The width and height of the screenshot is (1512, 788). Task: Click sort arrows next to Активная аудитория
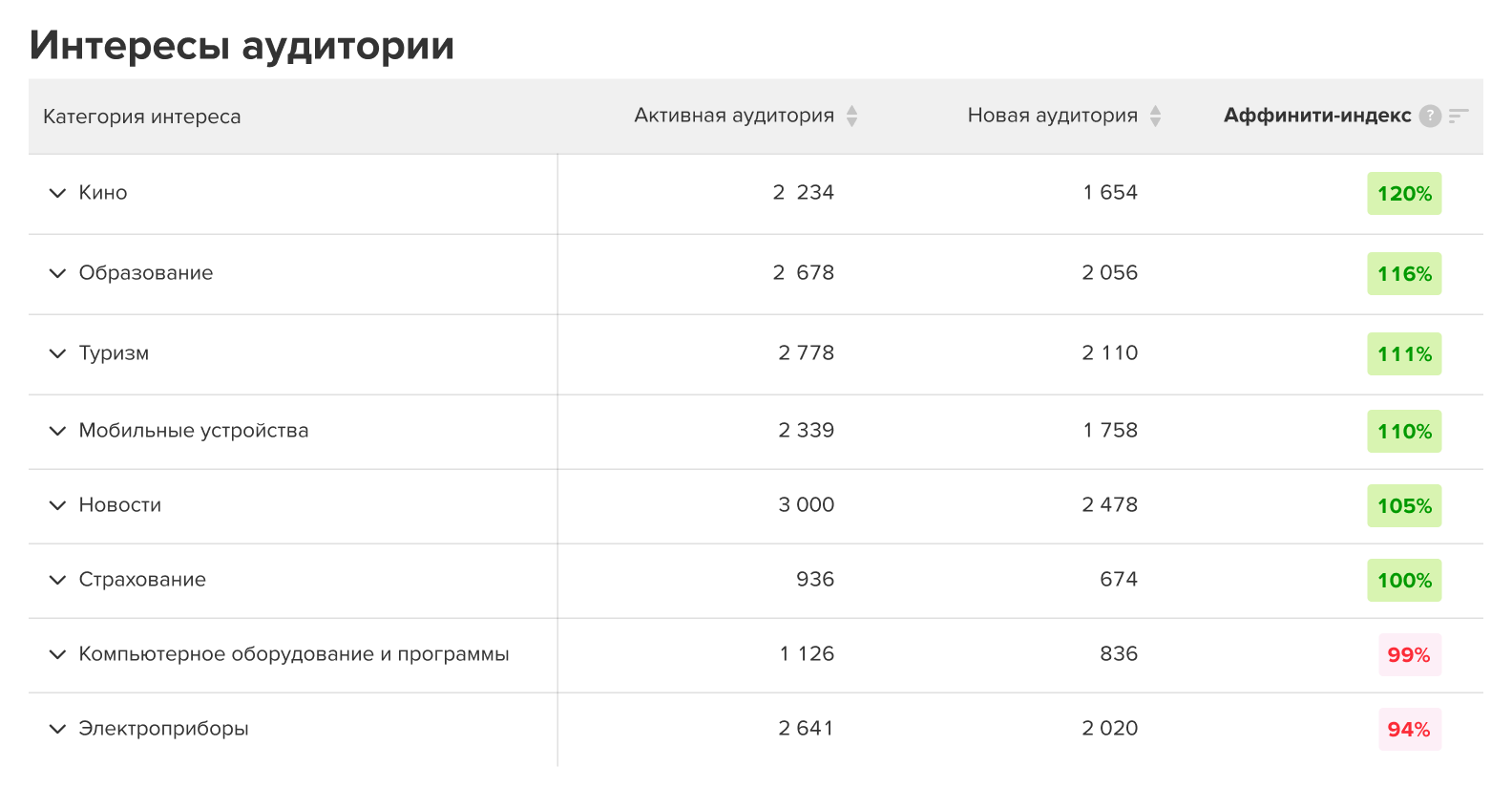pos(851,116)
